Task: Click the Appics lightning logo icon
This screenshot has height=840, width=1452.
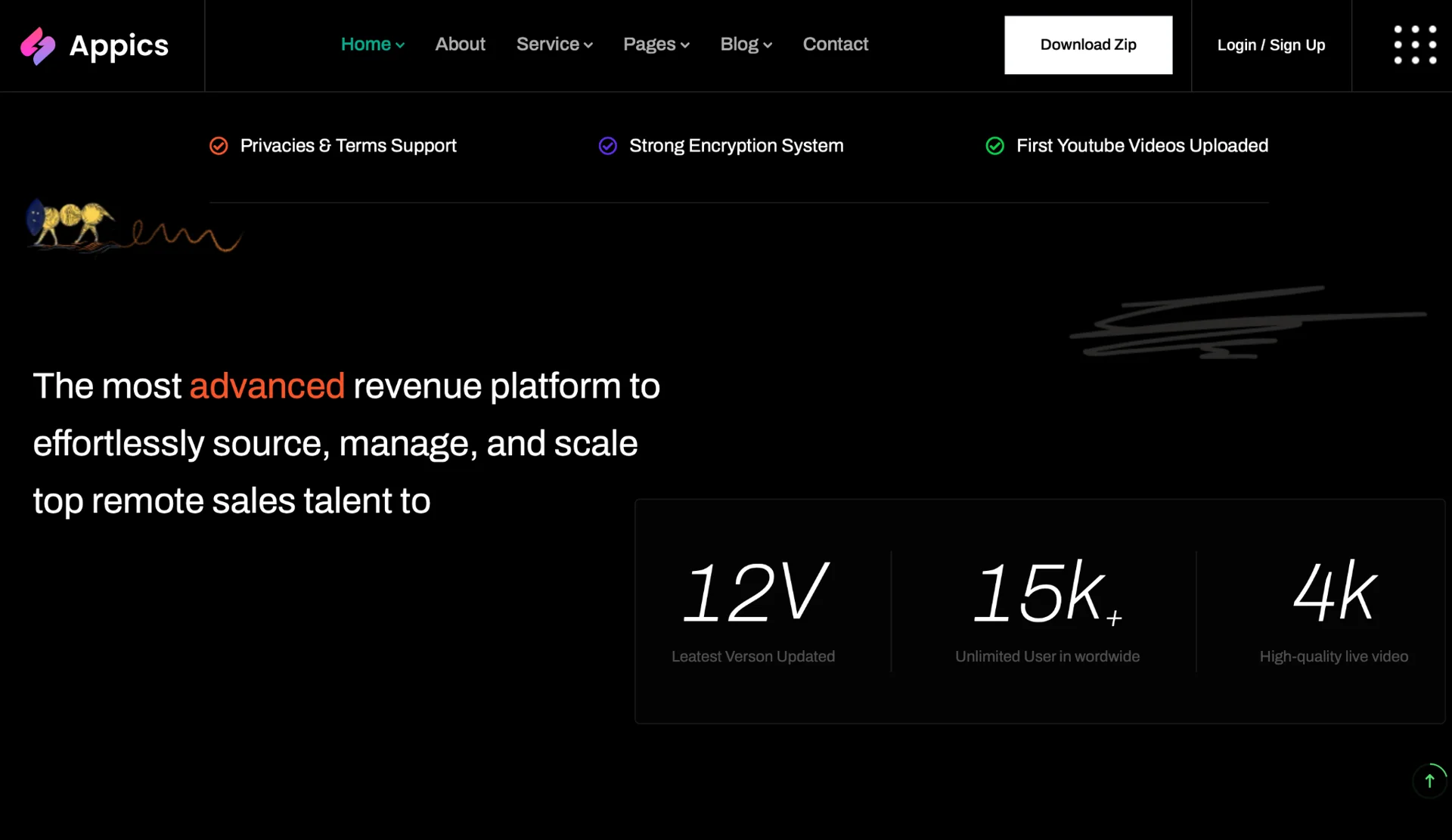Action: click(x=37, y=46)
